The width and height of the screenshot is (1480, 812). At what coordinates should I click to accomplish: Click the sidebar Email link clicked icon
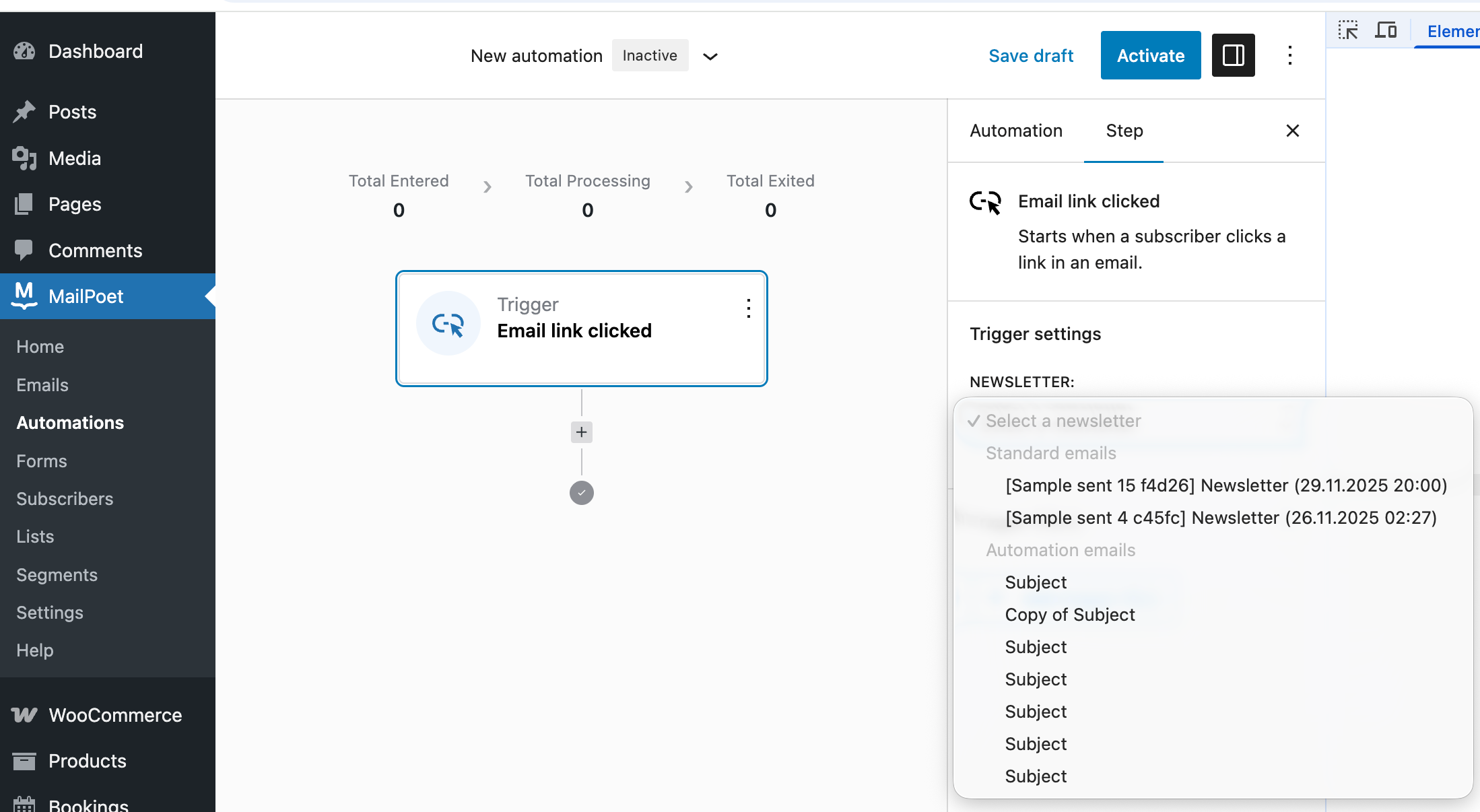click(x=986, y=202)
